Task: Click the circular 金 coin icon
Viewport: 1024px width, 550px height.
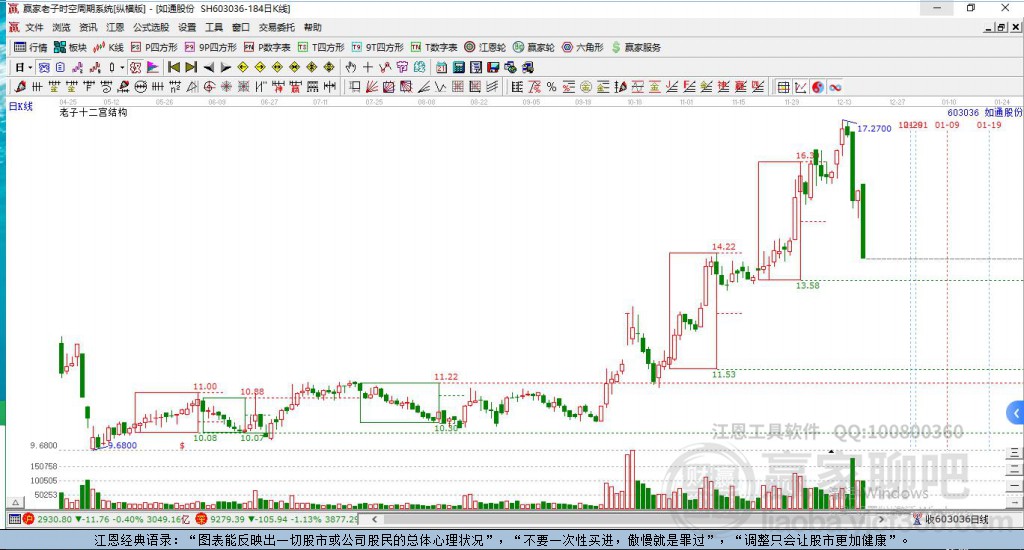Action: [586, 87]
